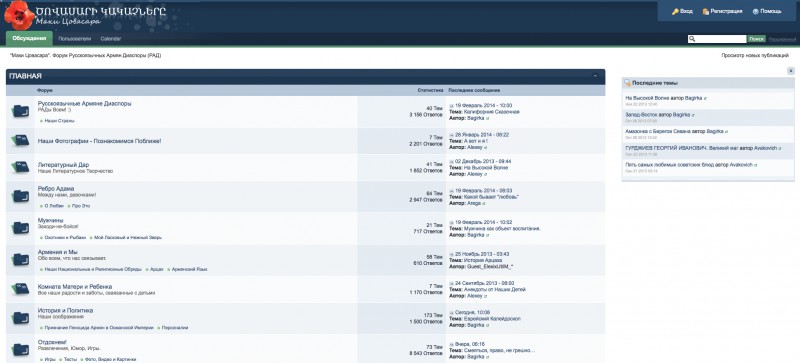The image size is (800, 363).
Task: Click the arrow icon after Запад-Восток автор Bagirka
Action: pos(693,115)
